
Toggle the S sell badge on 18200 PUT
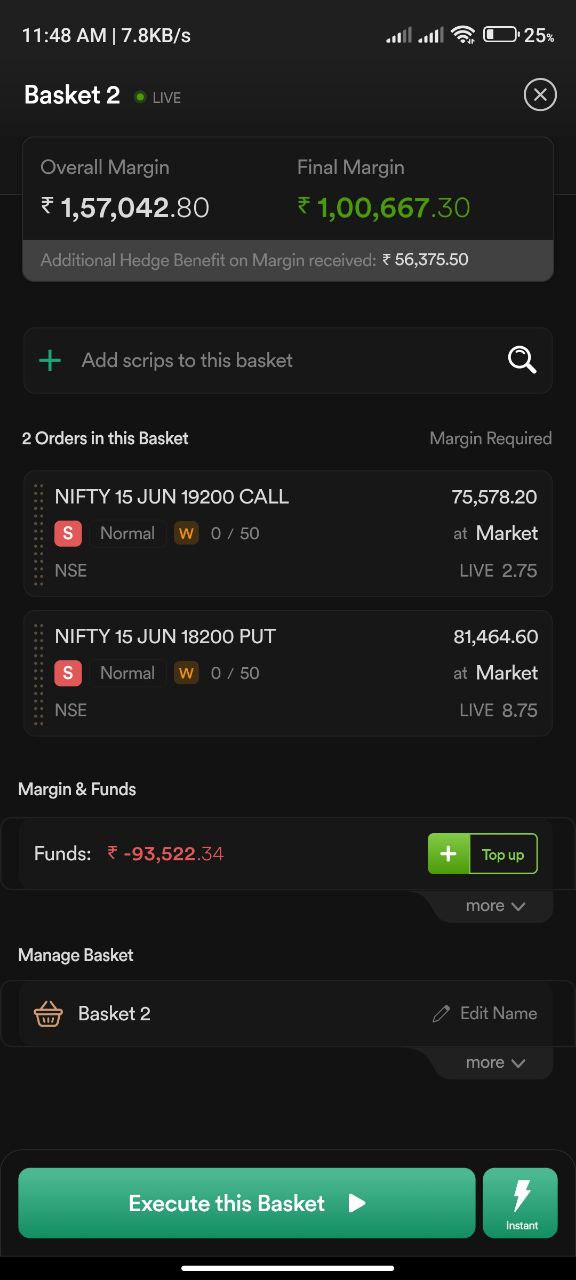[68, 673]
